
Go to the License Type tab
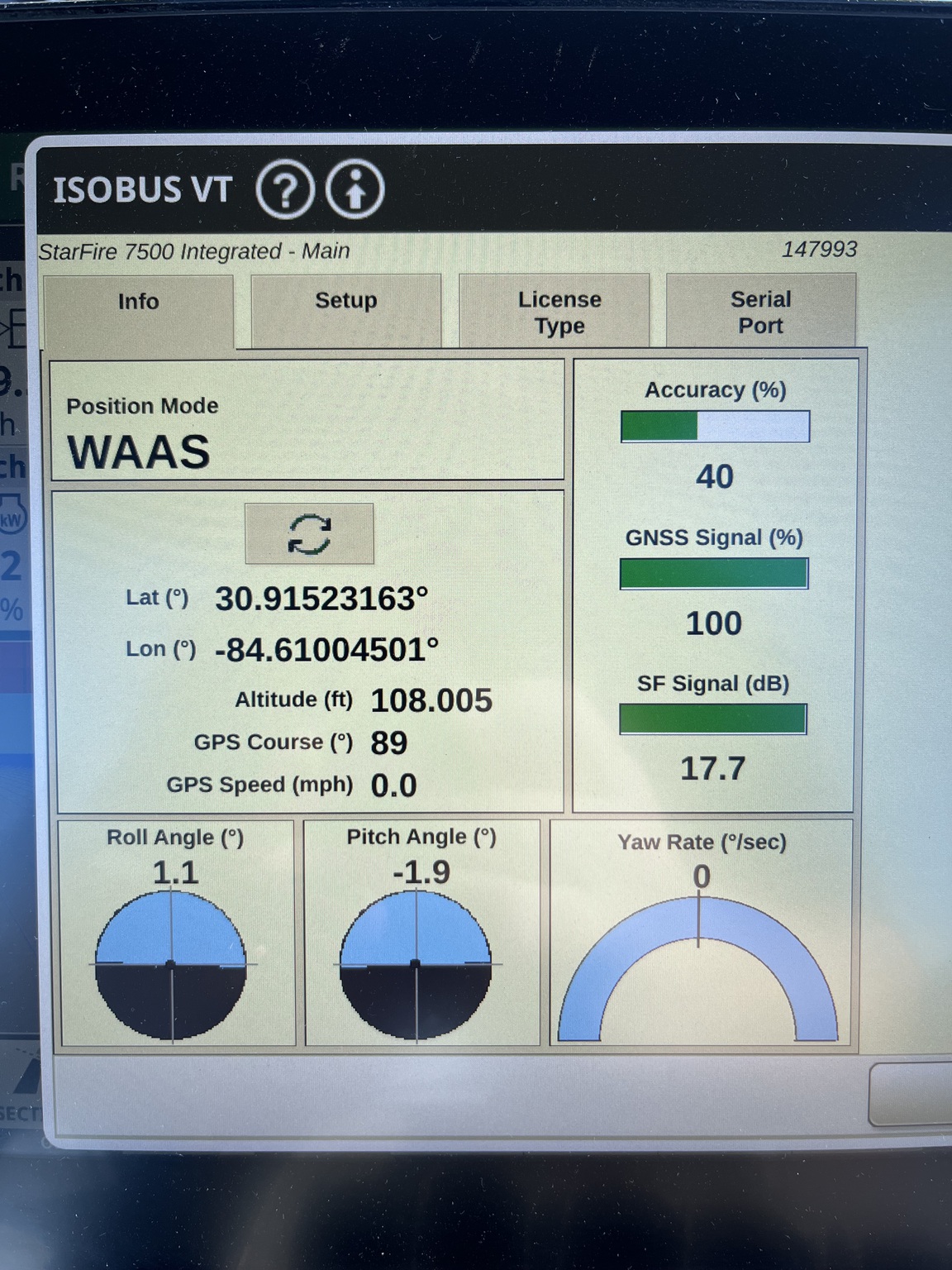click(x=559, y=313)
